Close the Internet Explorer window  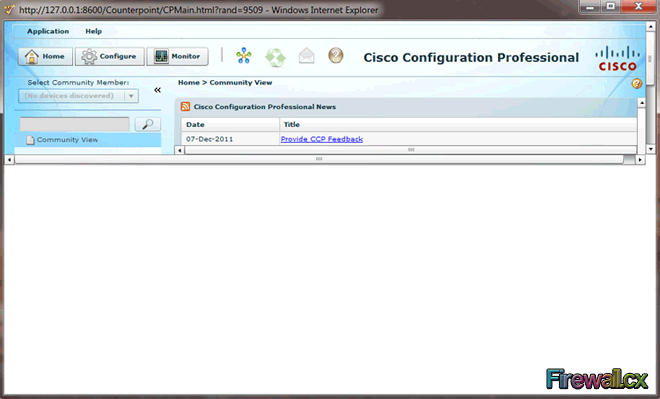tap(638, 6)
